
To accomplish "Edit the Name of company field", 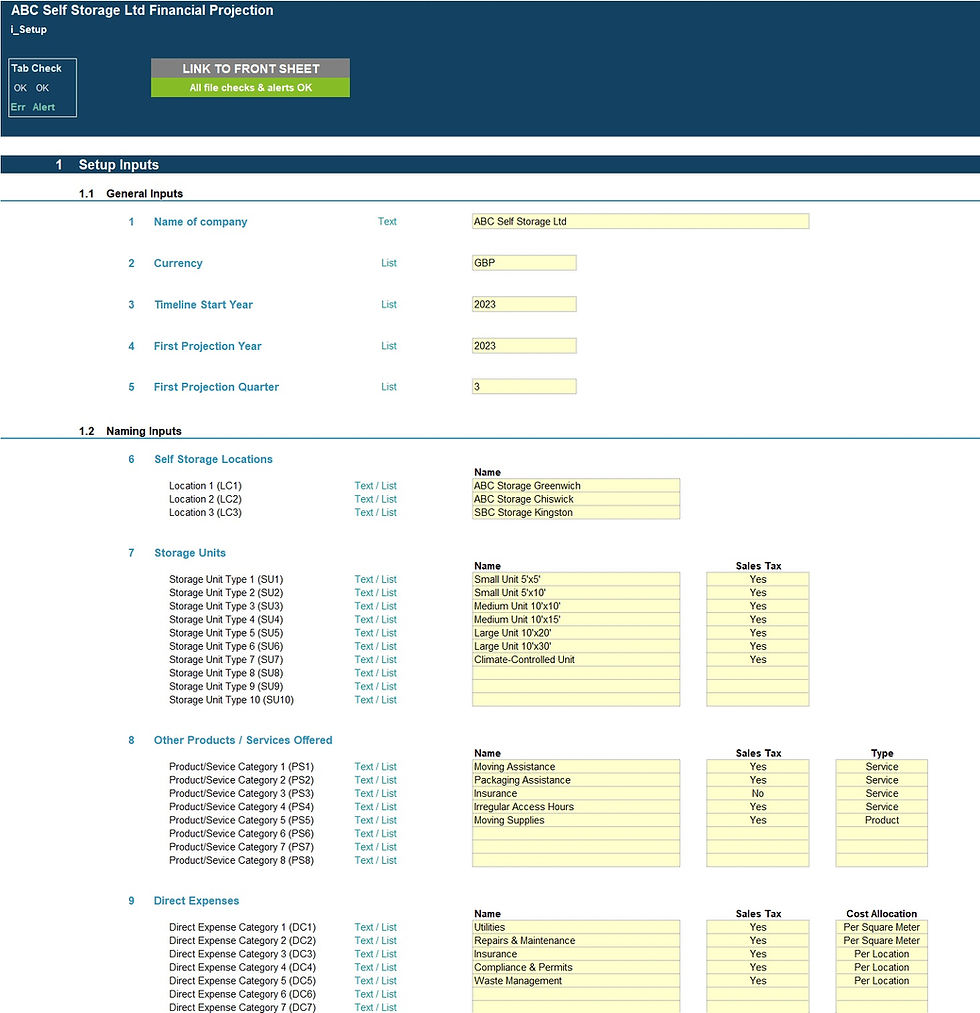I will tap(640, 221).
